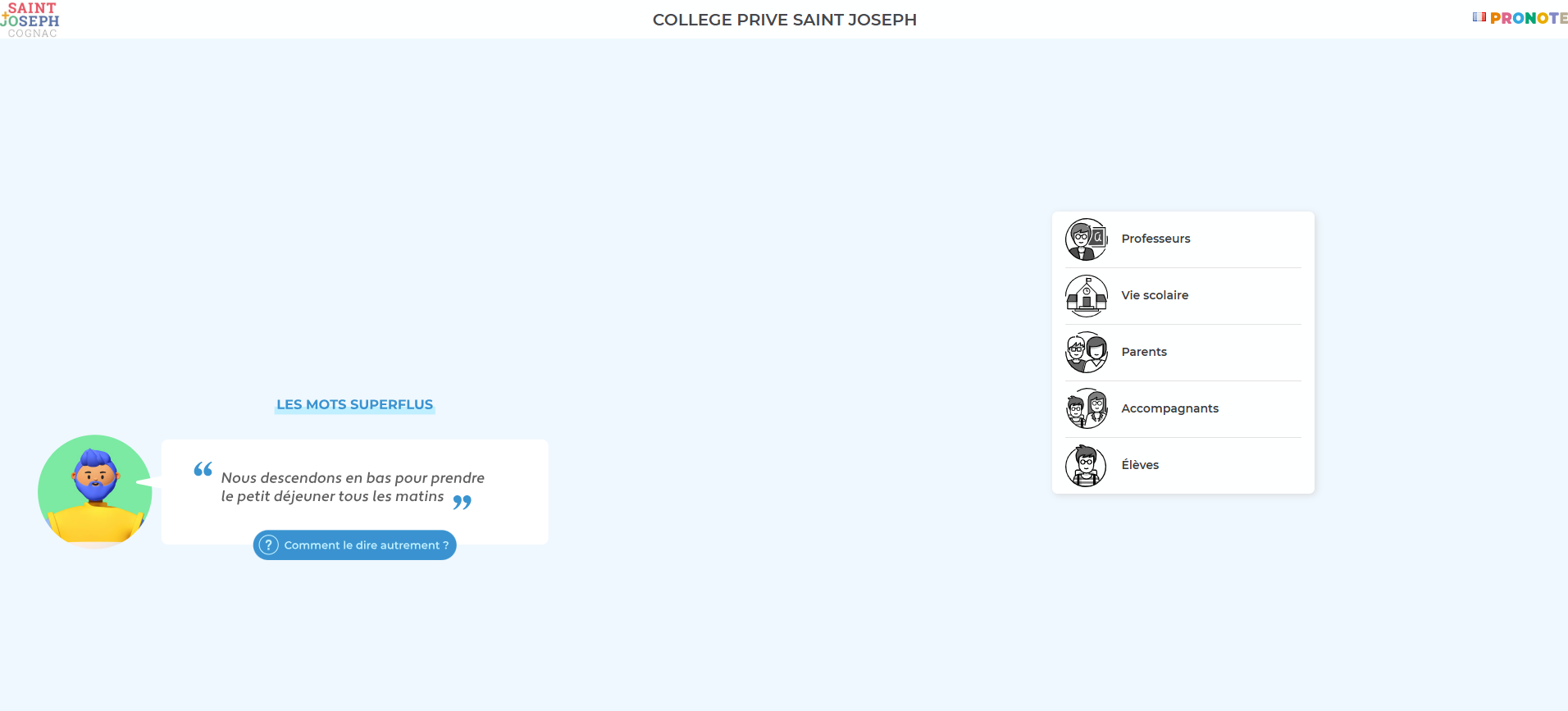Select the Parents space label
Viewport: 1568px width, 711px height.
click(1144, 352)
